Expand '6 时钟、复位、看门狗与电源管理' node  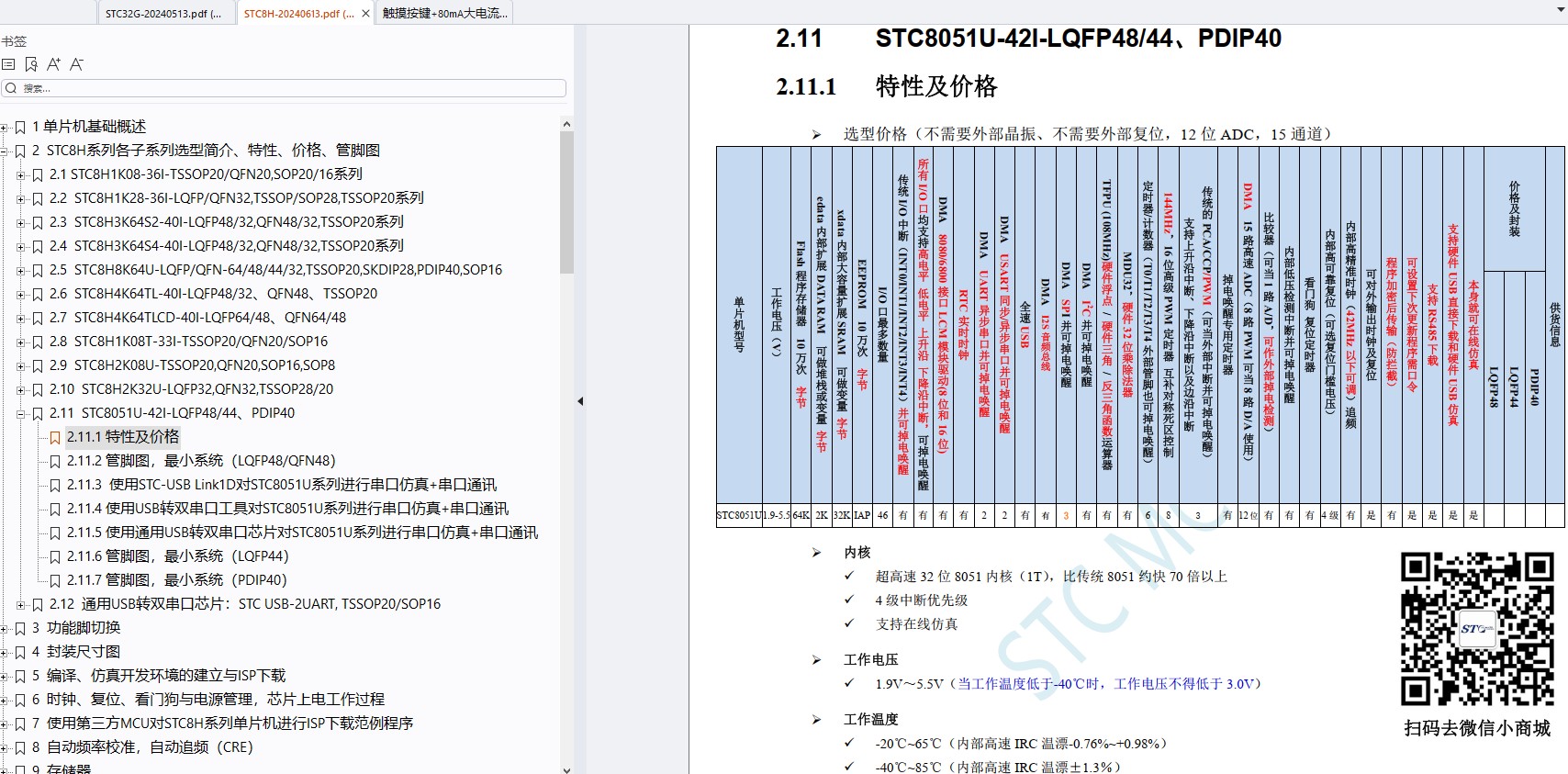(5, 700)
